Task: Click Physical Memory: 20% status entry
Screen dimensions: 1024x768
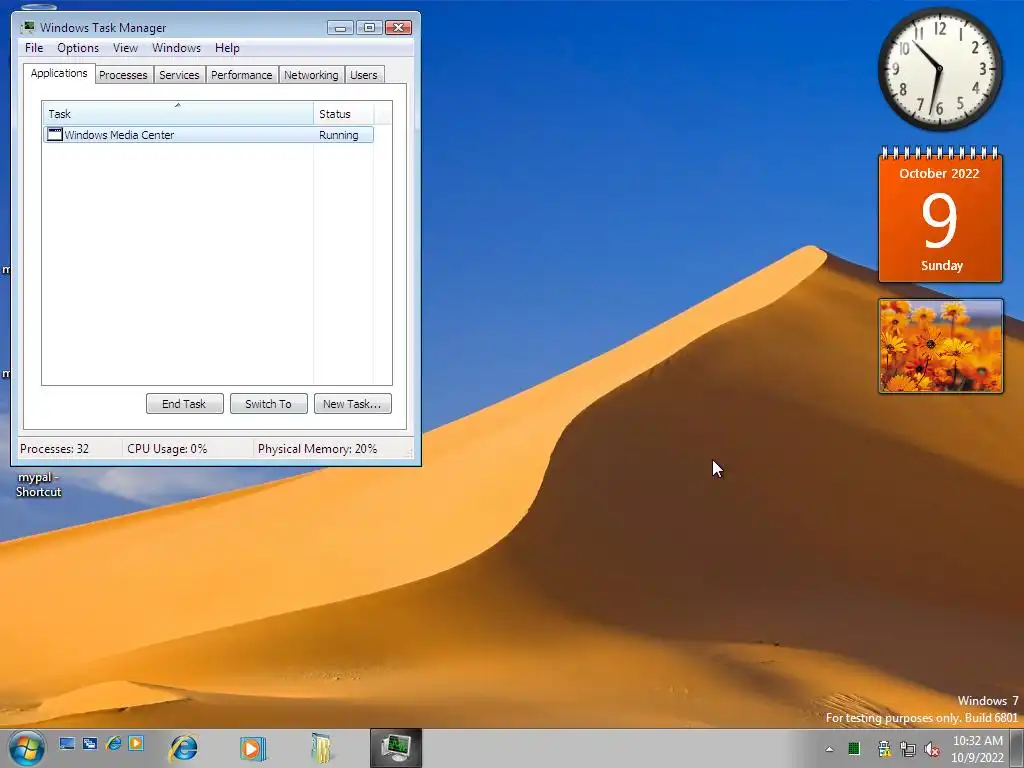Action: [317, 449]
